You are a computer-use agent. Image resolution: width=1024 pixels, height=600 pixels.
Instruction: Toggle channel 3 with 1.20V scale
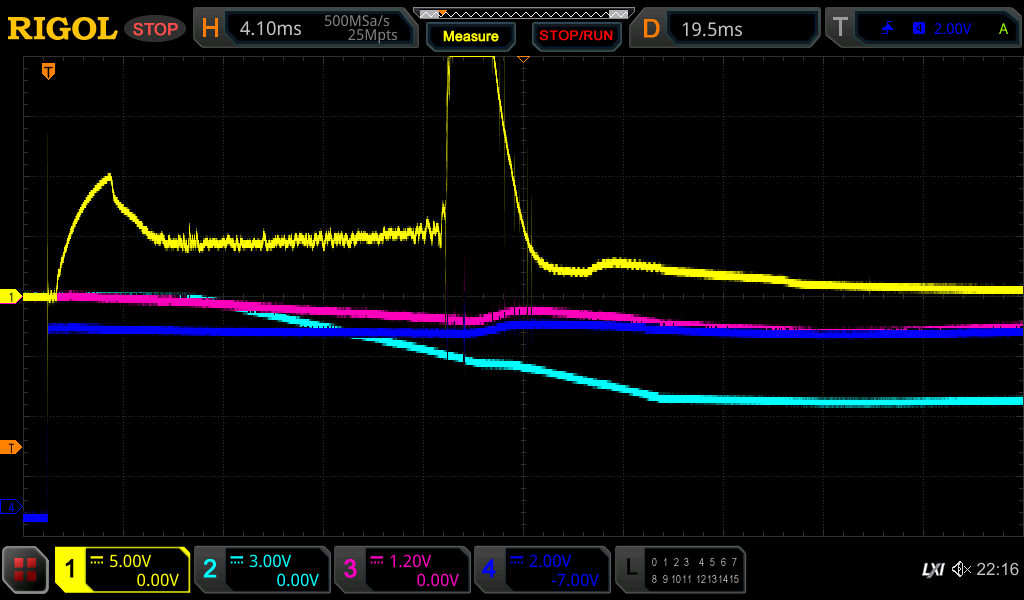click(401, 570)
